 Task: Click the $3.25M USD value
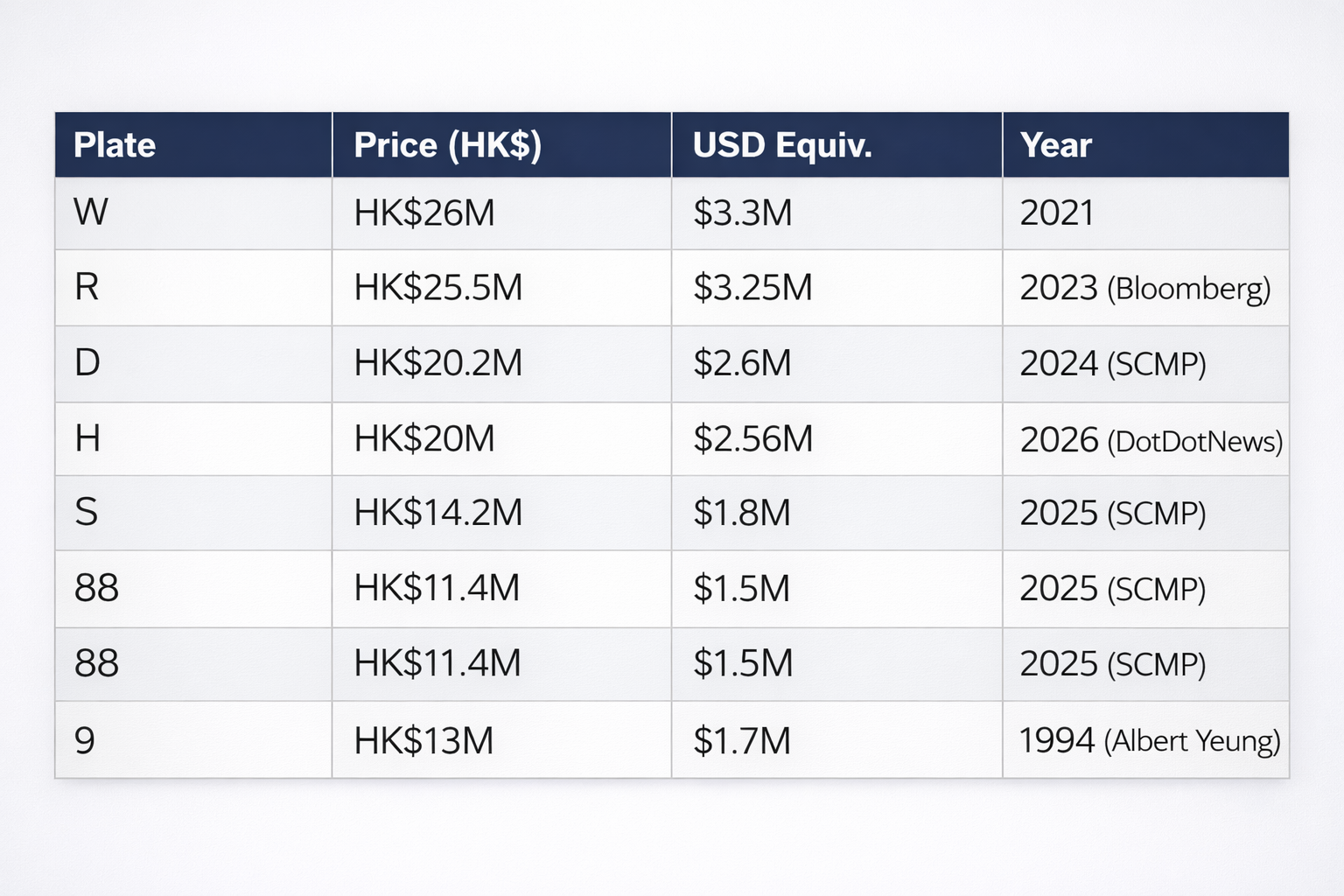[752, 287]
